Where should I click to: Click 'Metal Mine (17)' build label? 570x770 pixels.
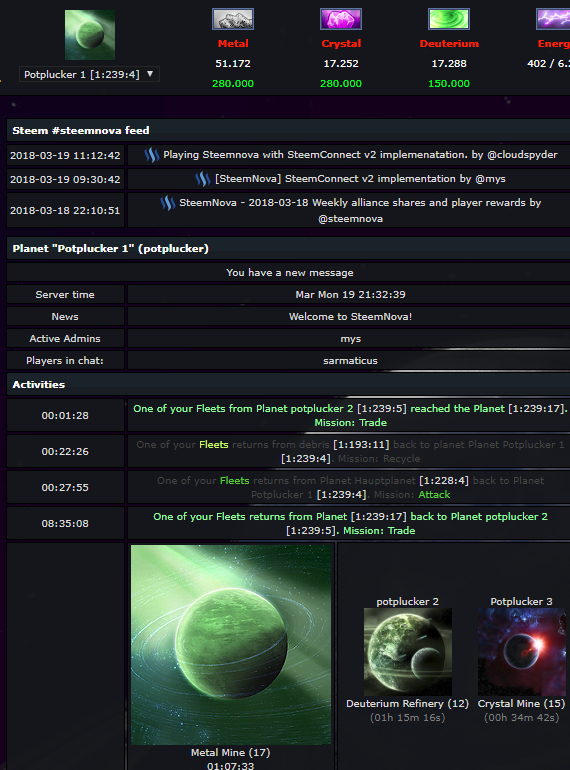230,752
